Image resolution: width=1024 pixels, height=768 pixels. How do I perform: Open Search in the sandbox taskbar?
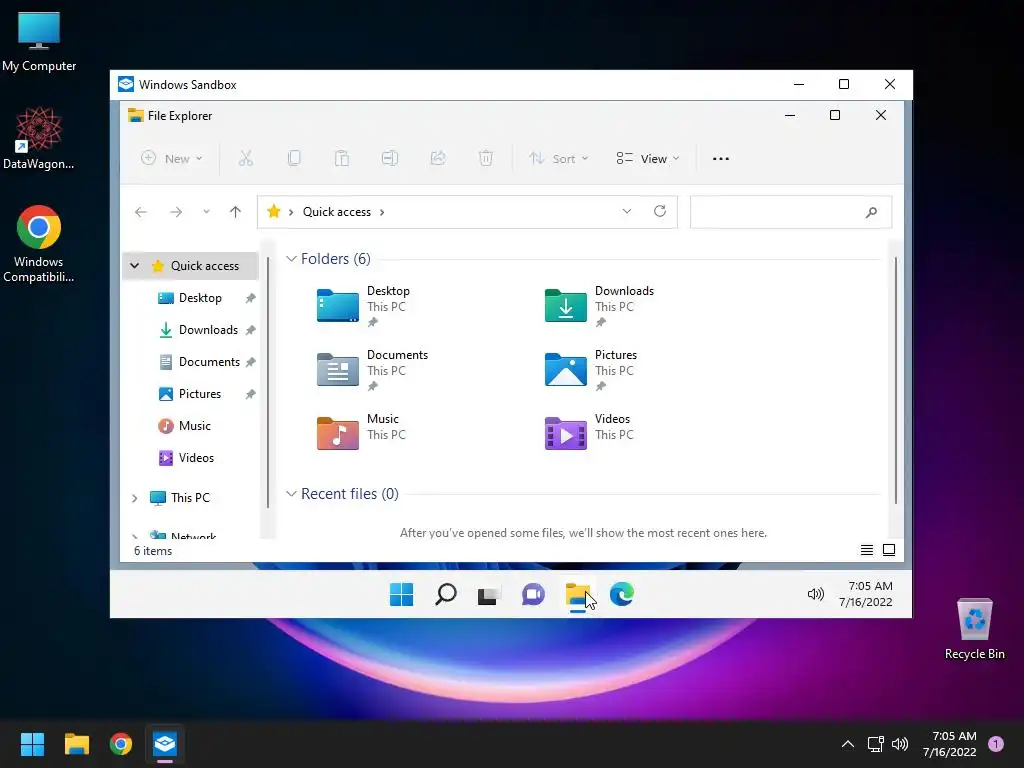[x=445, y=594]
